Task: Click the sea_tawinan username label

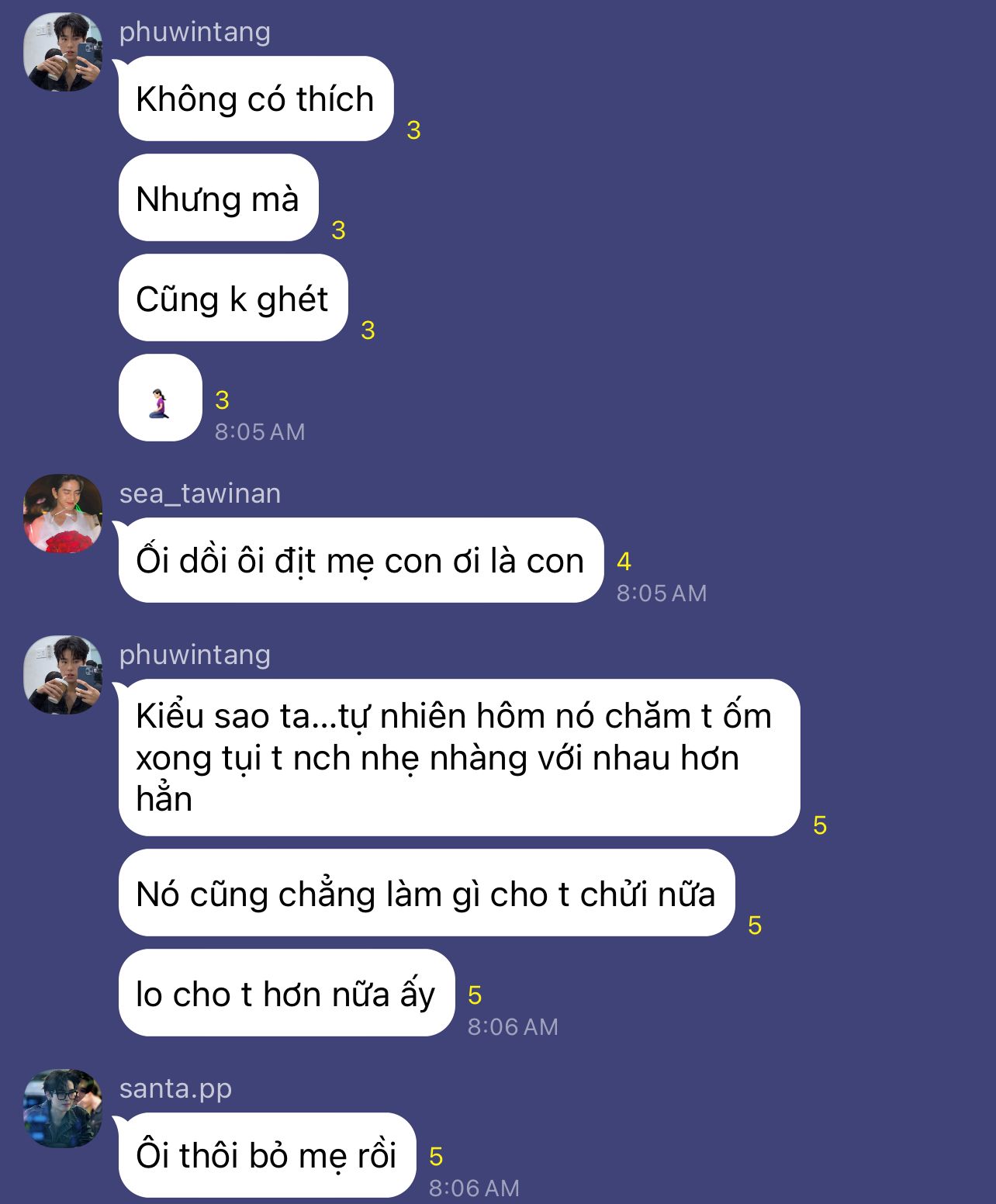Action: click(200, 493)
